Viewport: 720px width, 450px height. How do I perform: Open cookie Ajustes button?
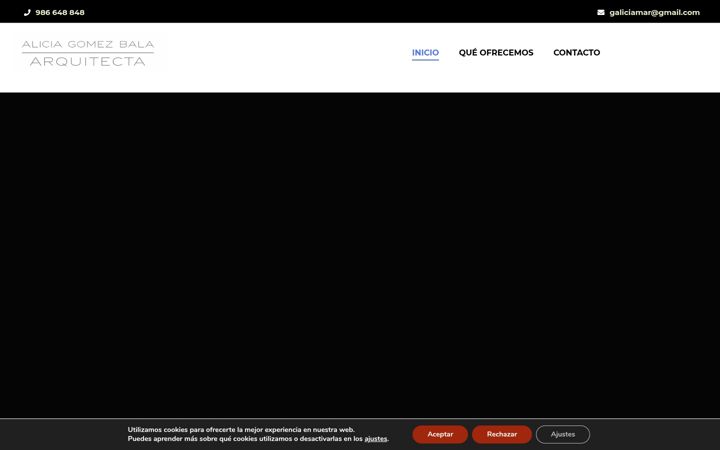(562, 434)
